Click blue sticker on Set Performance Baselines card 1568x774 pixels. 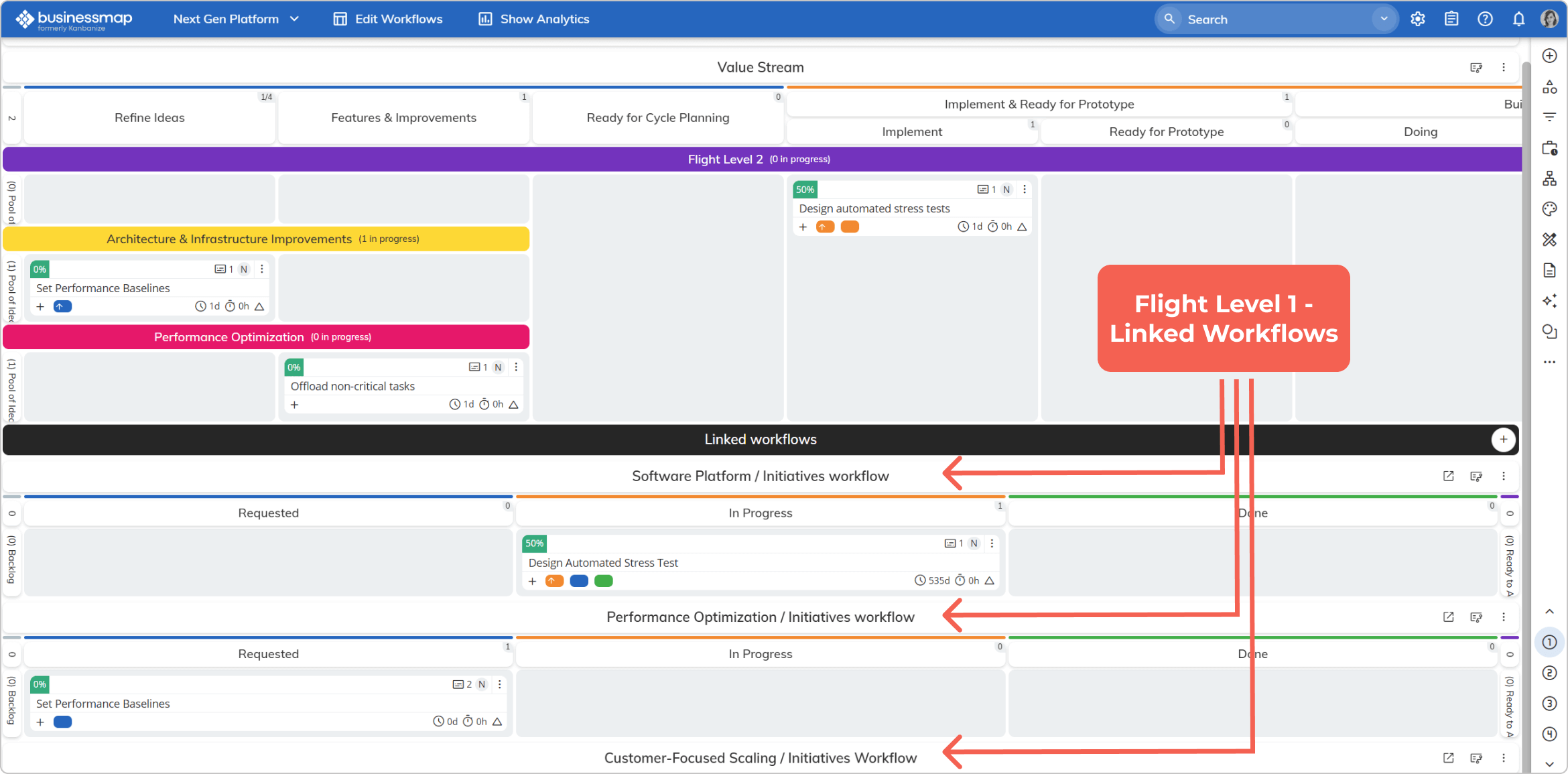point(62,306)
